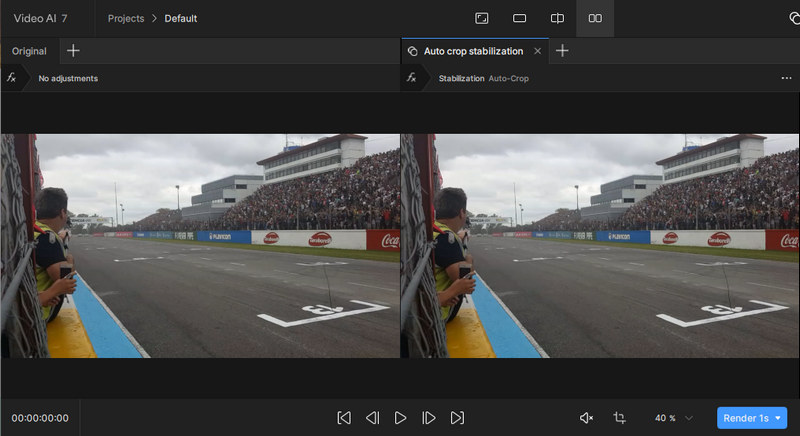The height and width of the screenshot is (436, 800).
Task: Click the Video AI 7 title
Action: (40, 18)
